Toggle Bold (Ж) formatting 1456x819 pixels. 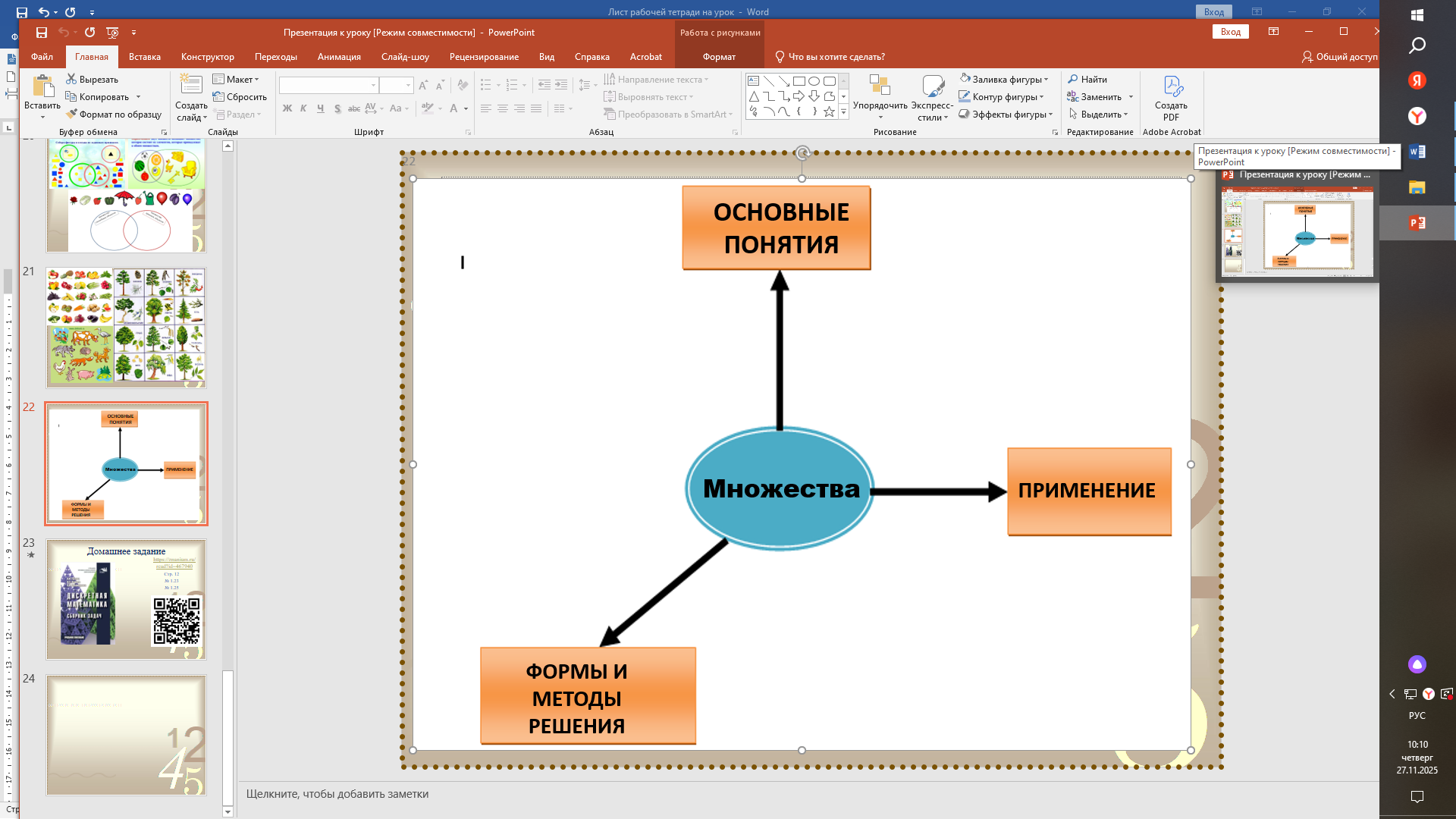coord(287,108)
